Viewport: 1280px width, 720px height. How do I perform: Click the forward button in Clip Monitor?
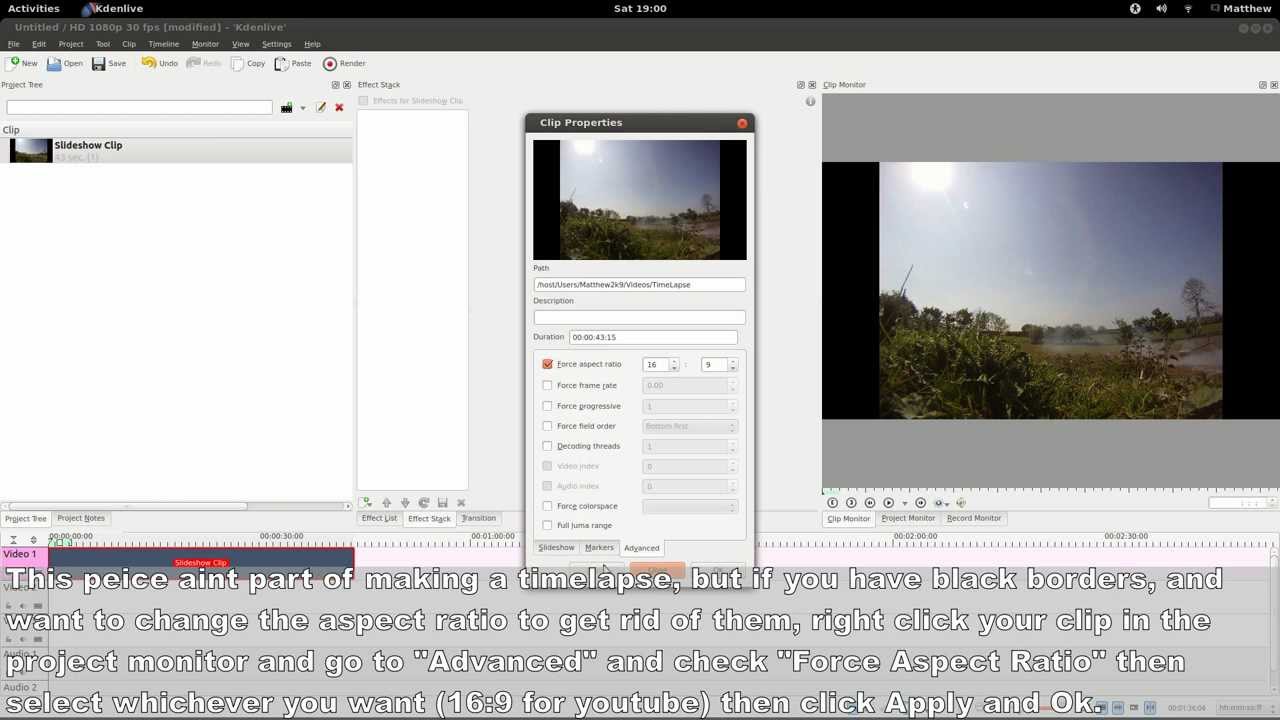click(x=920, y=503)
